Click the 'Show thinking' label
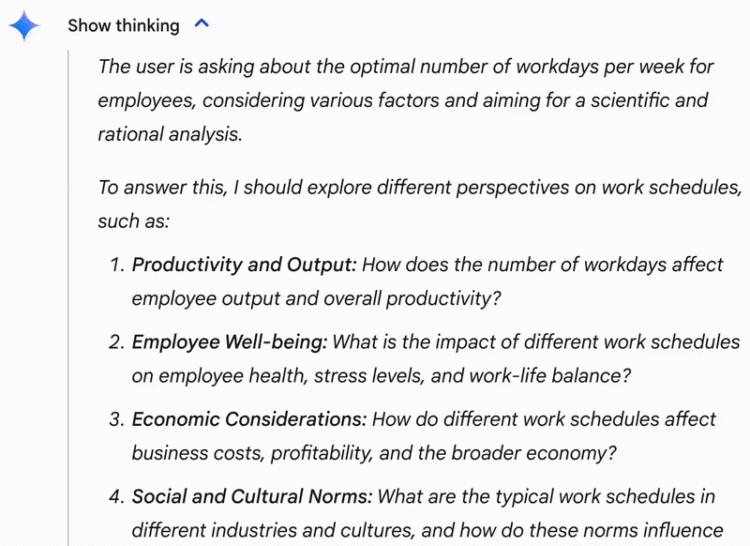The image size is (750, 546). (x=123, y=25)
